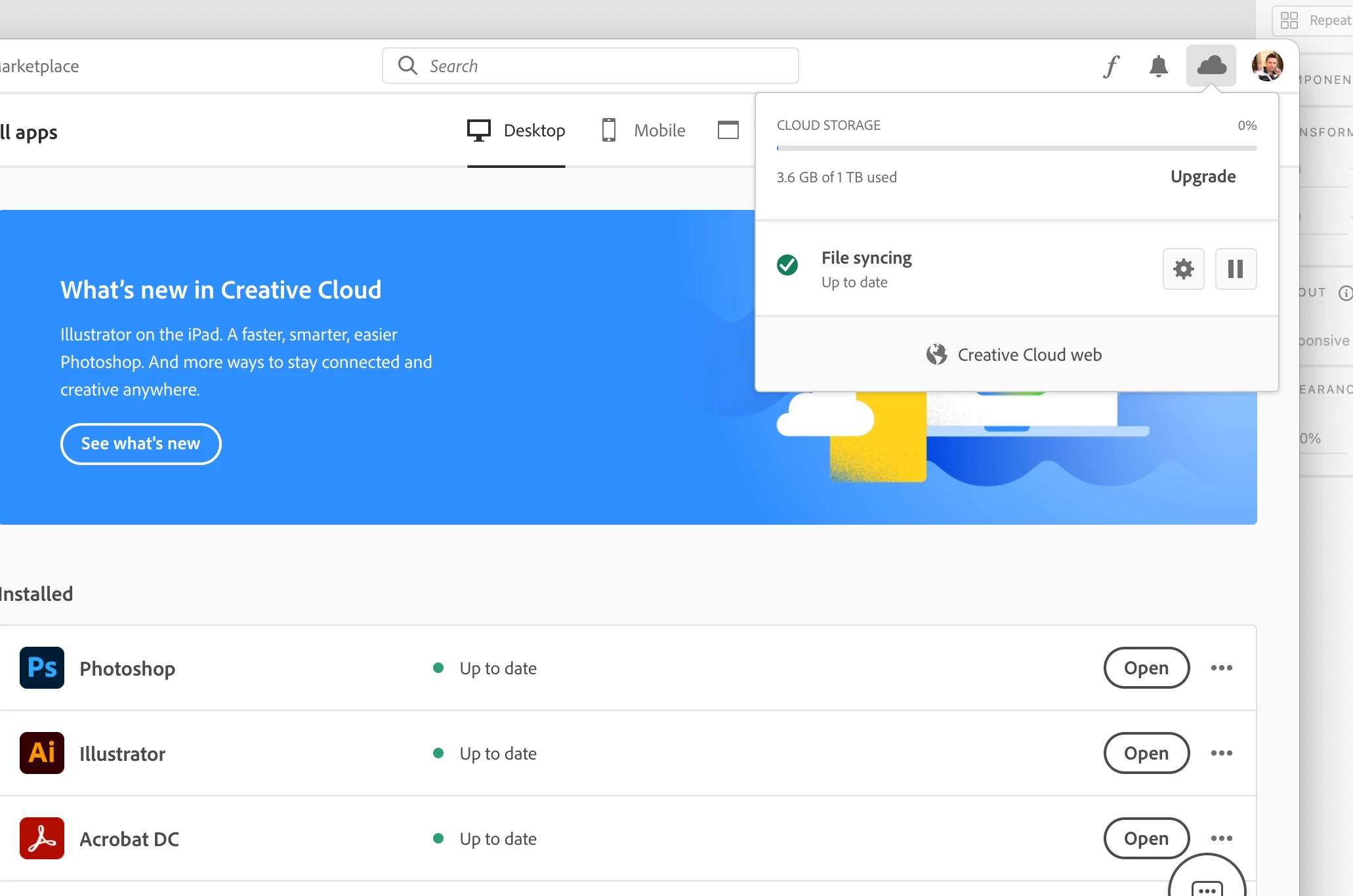Switch to the Desktop tab
Viewport: 1353px width, 896px height.
(516, 131)
